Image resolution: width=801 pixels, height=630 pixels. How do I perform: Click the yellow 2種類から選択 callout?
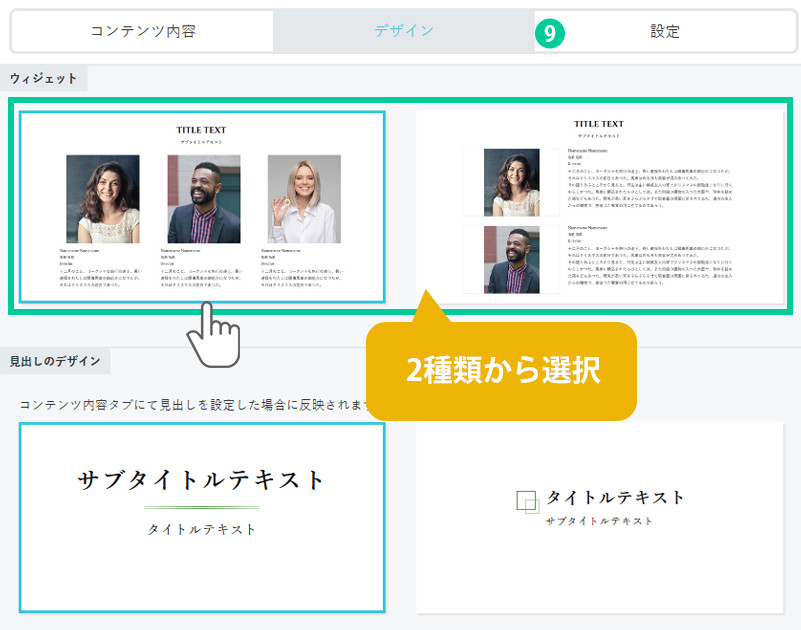click(502, 371)
